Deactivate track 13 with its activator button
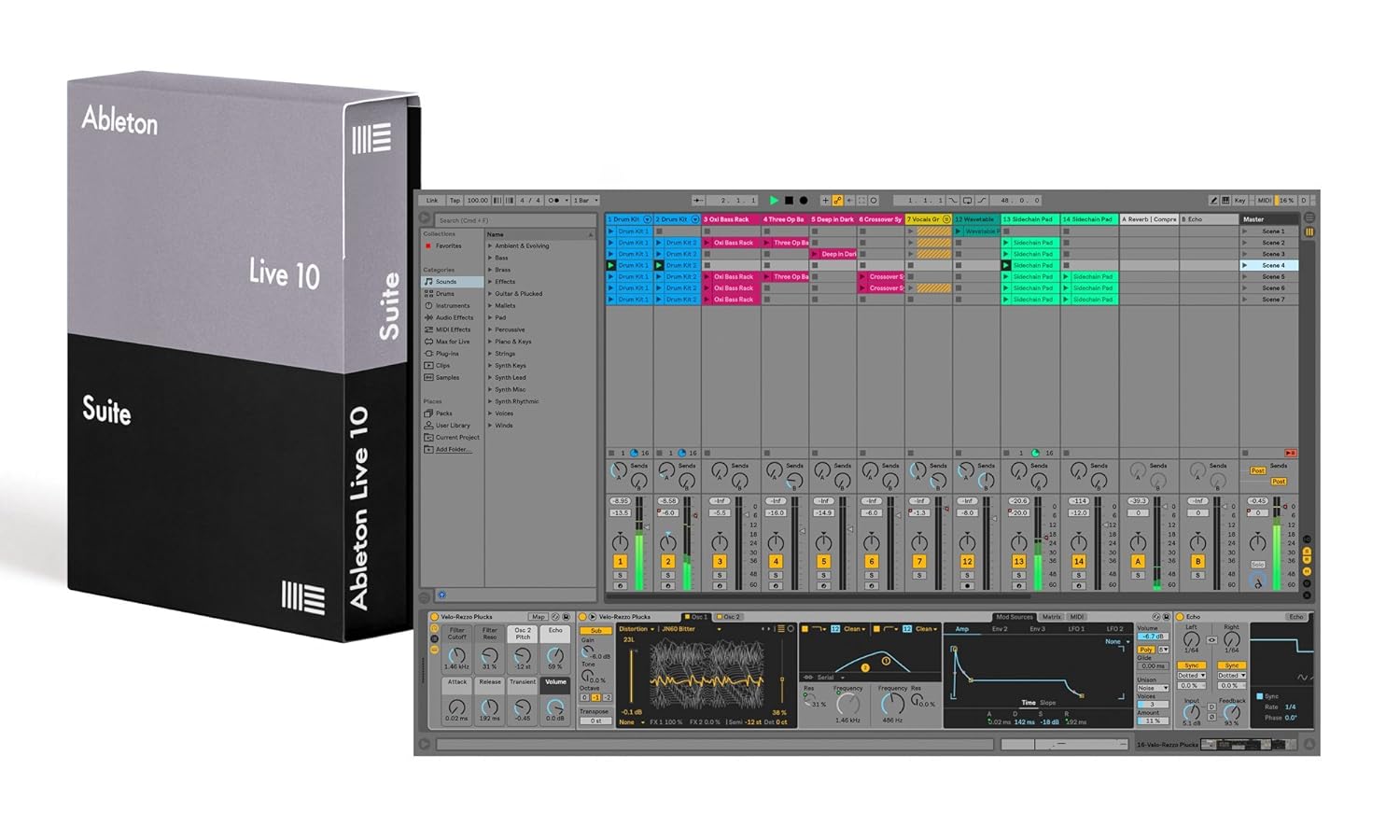 click(1018, 562)
